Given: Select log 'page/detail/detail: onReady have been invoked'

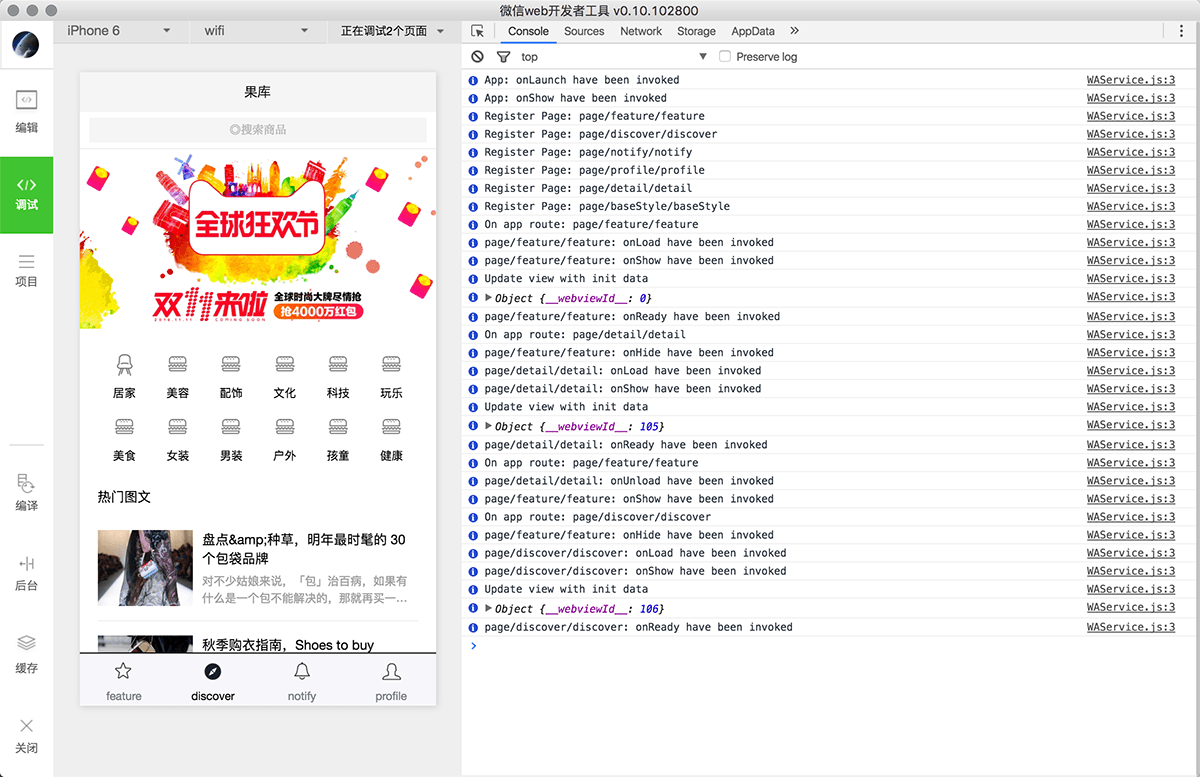Looking at the screenshot, I should pos(626,444).
